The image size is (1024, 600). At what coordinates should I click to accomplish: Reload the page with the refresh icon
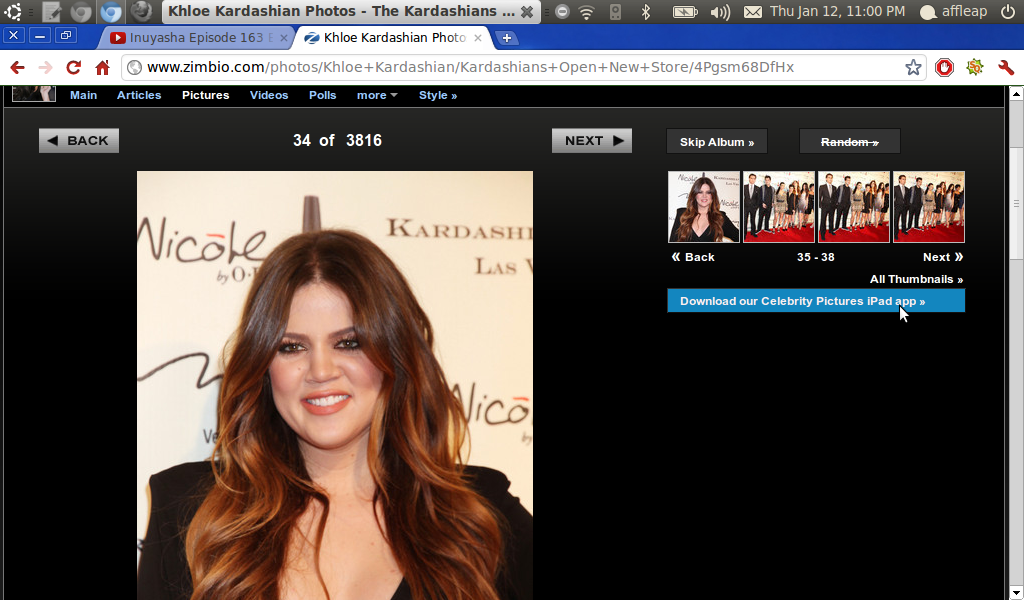pos(74,67)
